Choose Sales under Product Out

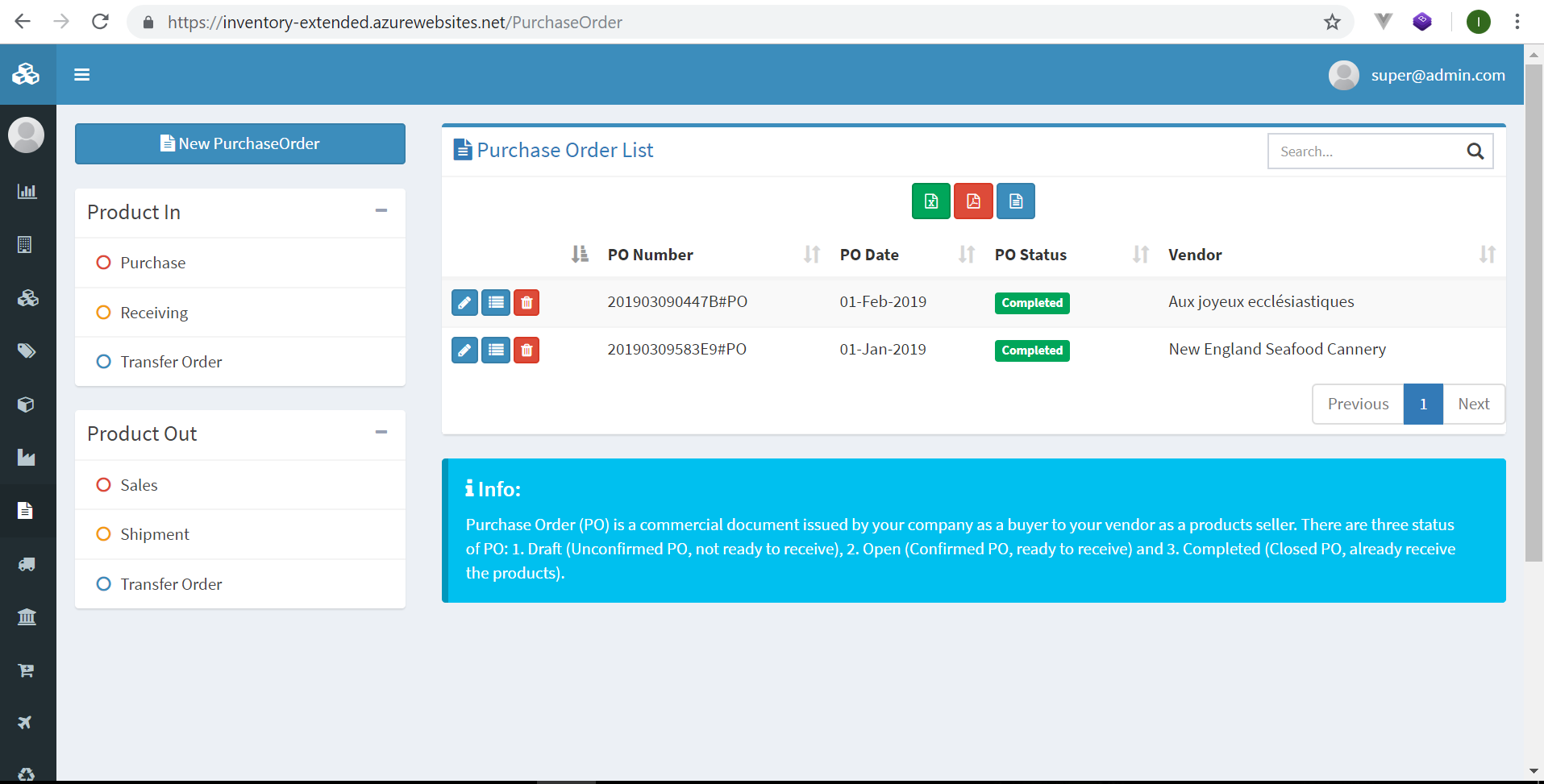[x=103, y=484]
